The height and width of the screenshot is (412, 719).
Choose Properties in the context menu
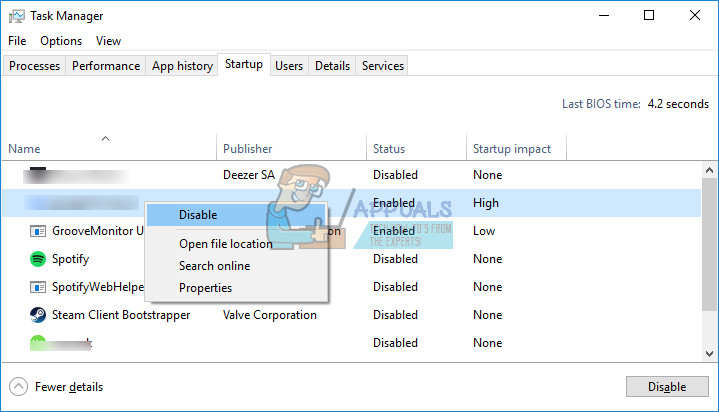tap(236, 288)
